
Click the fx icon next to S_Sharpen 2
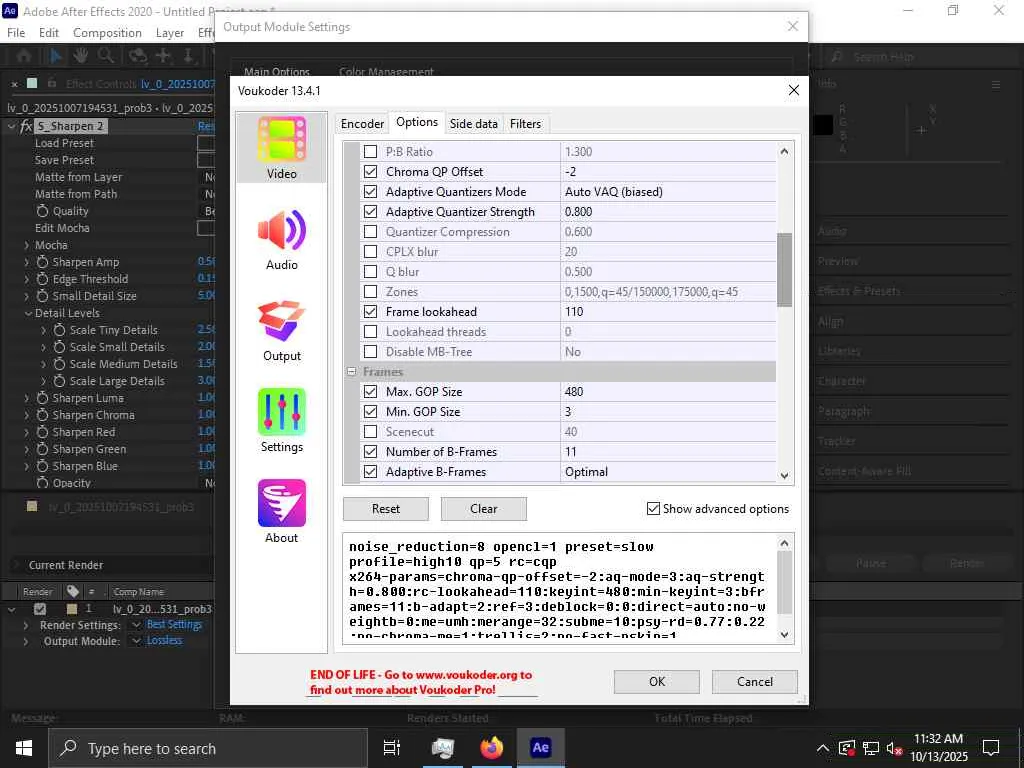(x=26, y=126)
